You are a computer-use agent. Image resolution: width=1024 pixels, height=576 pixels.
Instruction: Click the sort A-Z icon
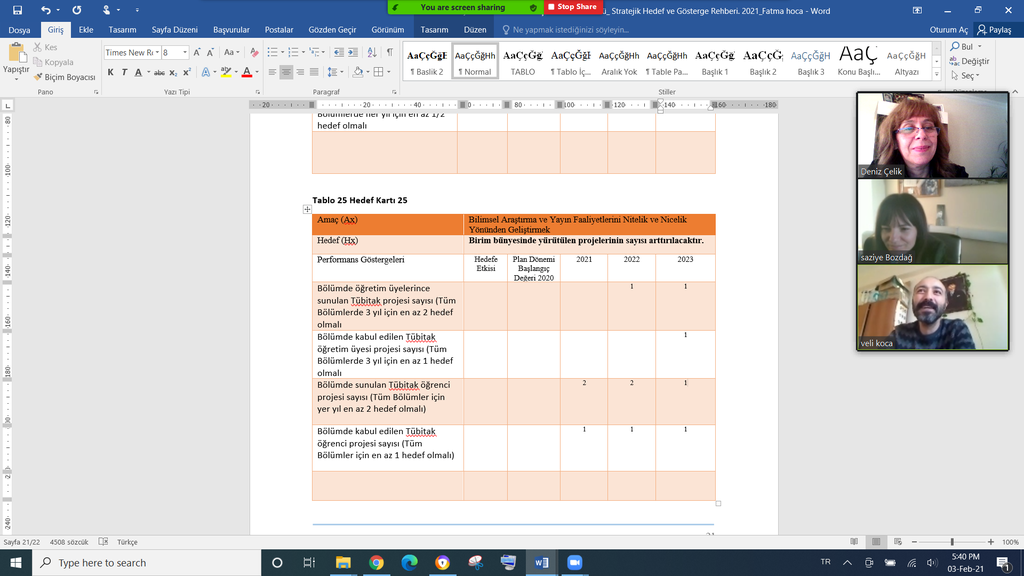click(x=370, y=52)
